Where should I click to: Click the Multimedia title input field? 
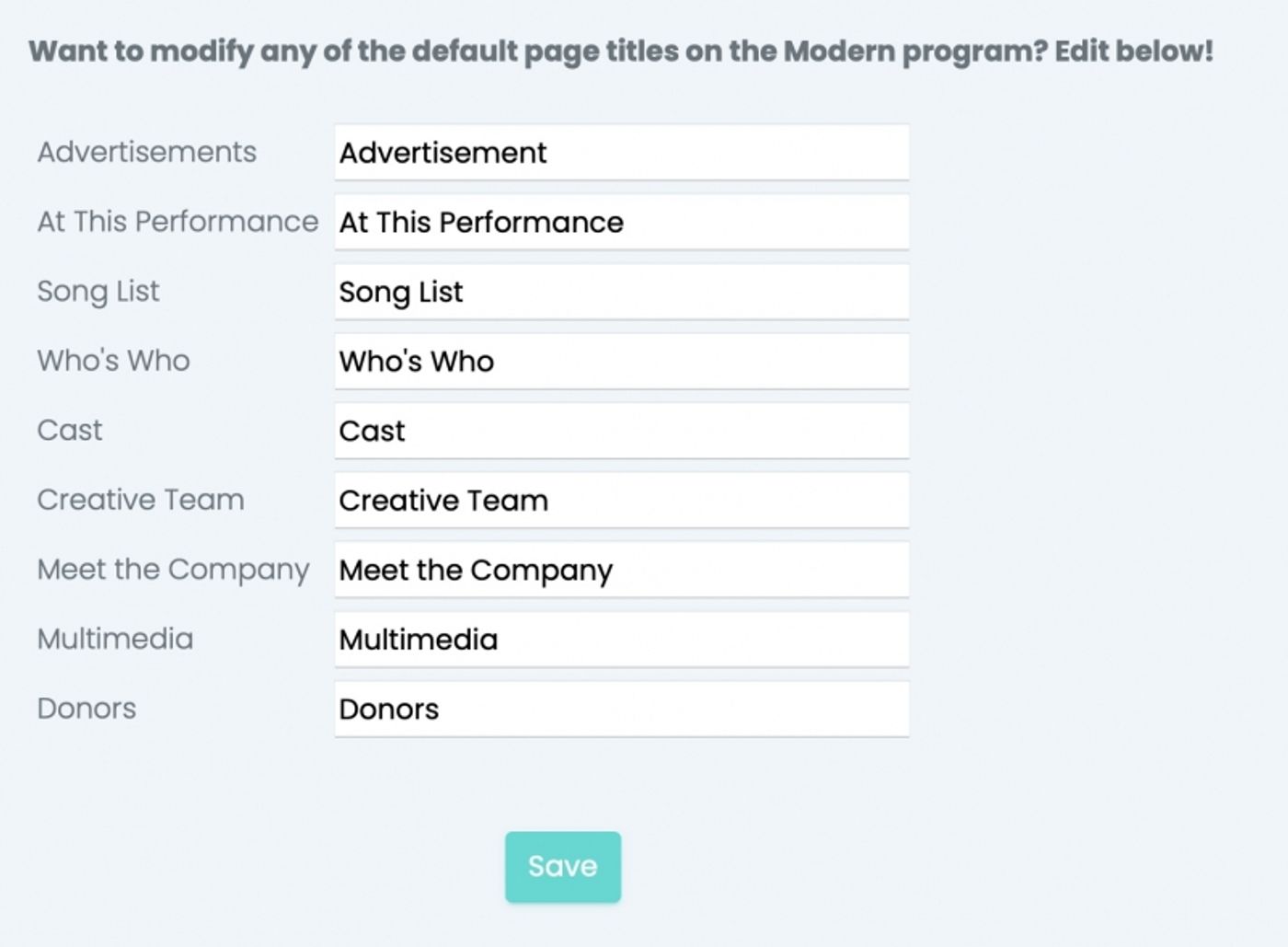[621, 640]
